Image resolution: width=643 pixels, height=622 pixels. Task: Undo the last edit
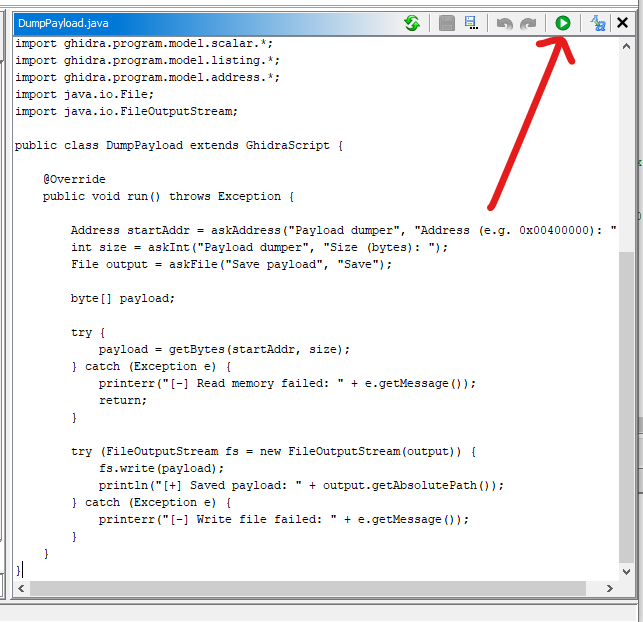(505, 23)
